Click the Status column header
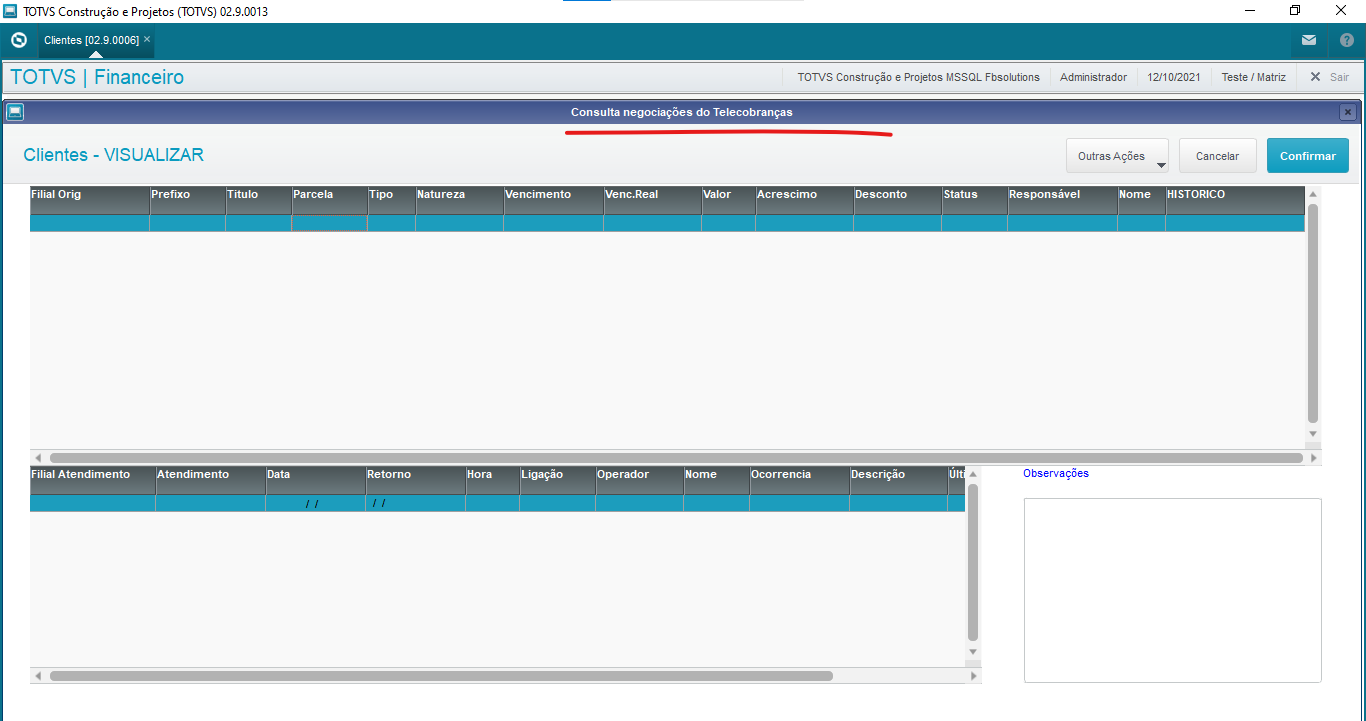The image size is (1366, 721). [x=974, y=200]
